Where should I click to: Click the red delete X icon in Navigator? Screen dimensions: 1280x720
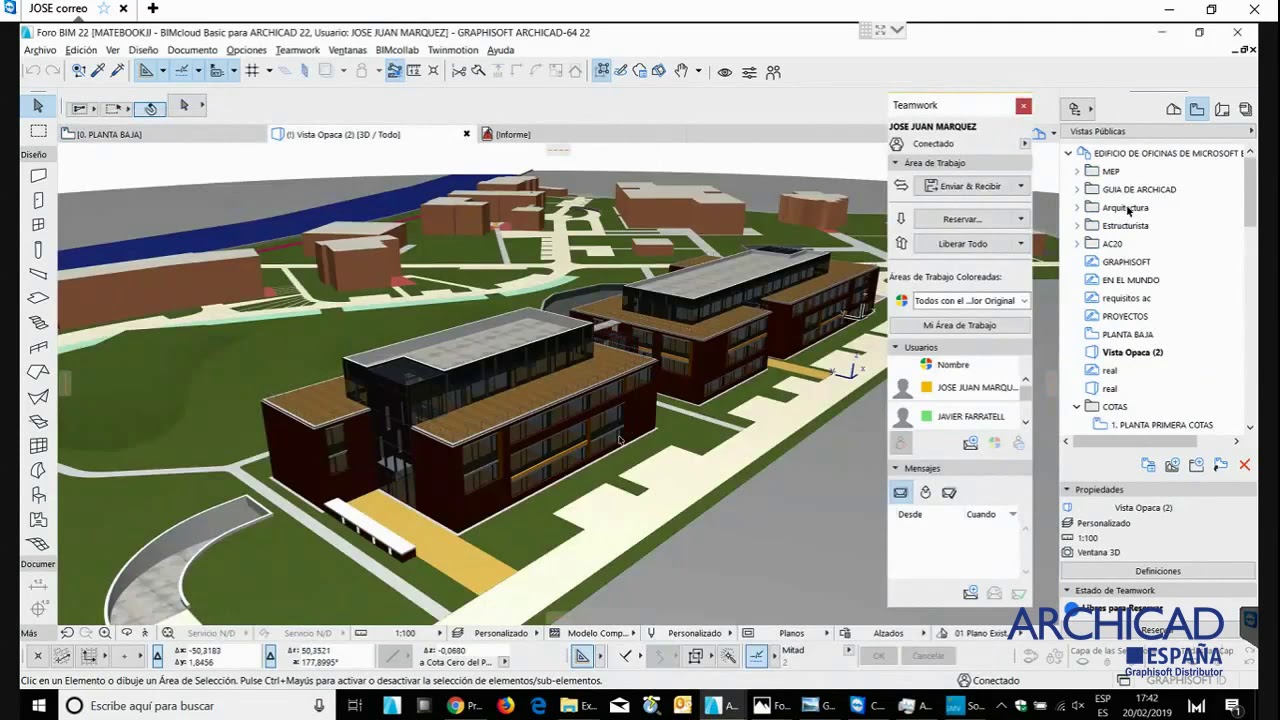tap(1244, 465)
